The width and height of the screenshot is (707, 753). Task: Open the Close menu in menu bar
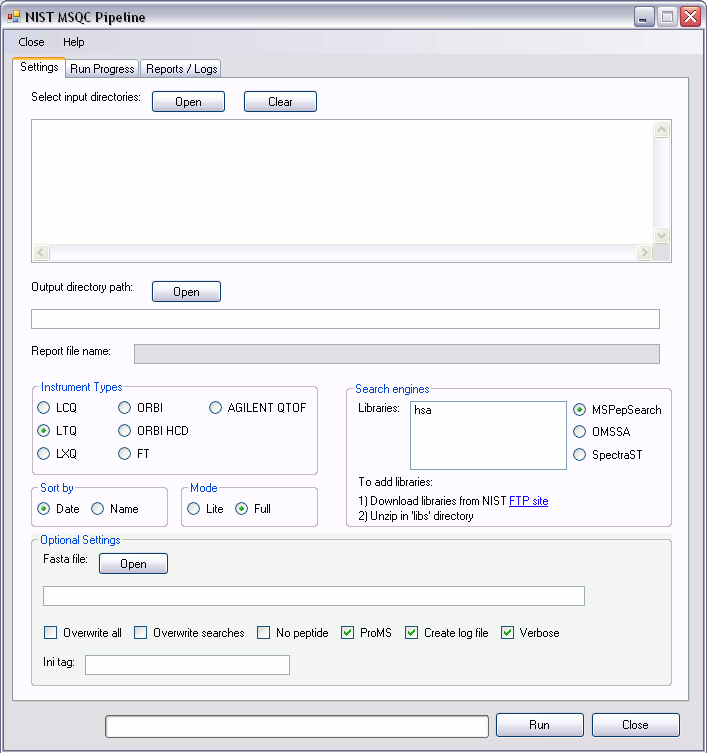click(x=31, y=42)
